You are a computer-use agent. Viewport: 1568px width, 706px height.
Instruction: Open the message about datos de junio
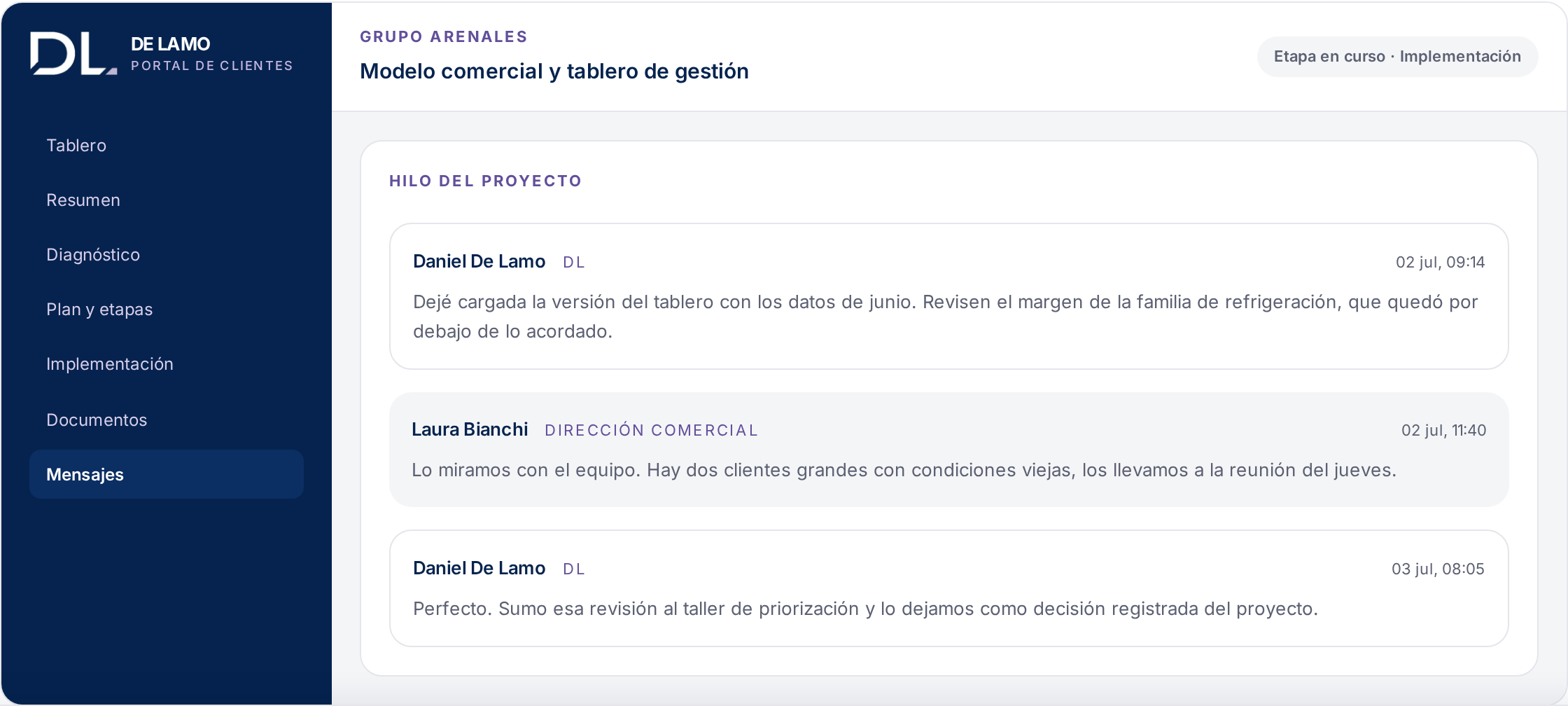(948, 296)
